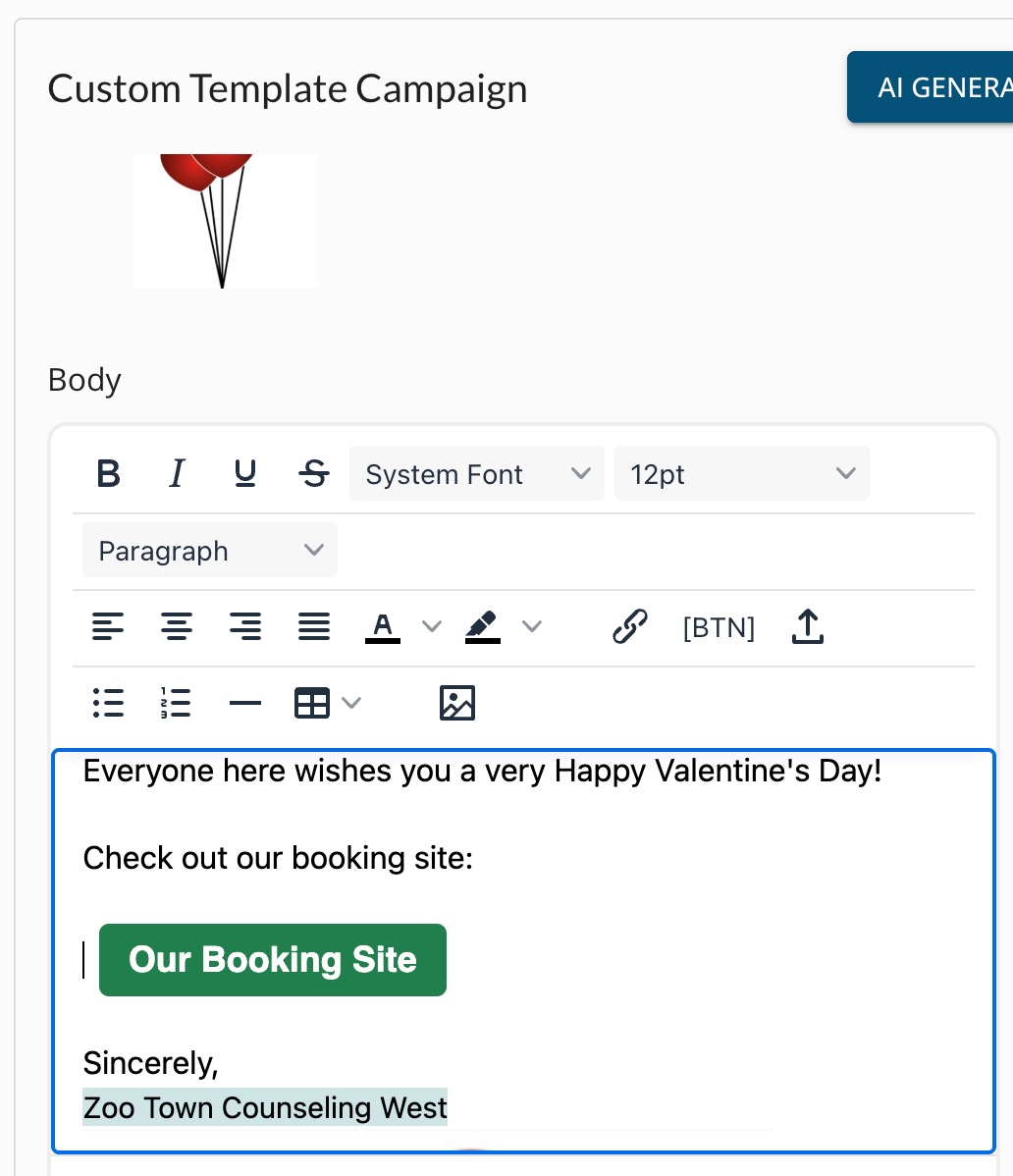Image resolution: width=1013 pixels, height=1176 pixels.
Task: Align text to the left
Action: 108,627
